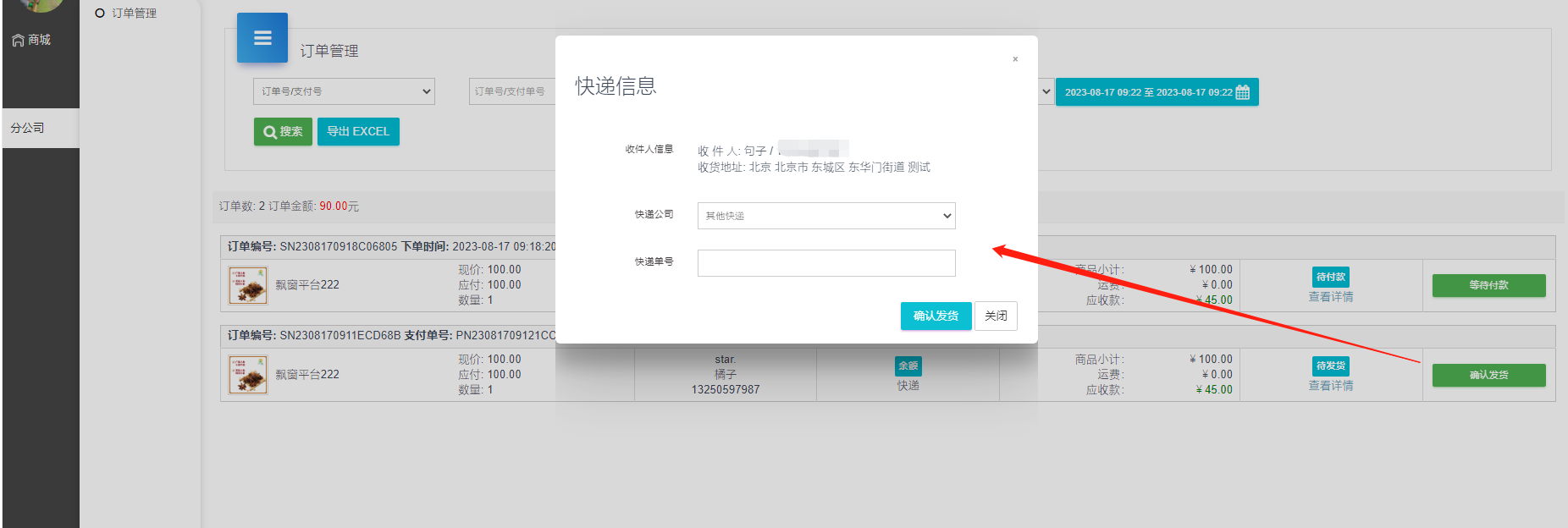The width and height of the screenshot is (1568, 528).
Task: Close the 快递信息 dialog with the × icon
Action: (1015, 59)
